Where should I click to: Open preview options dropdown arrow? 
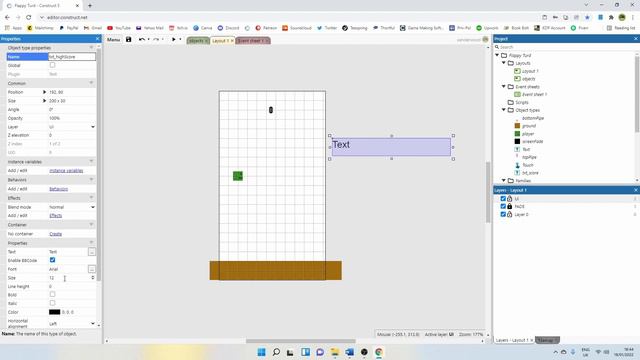click(x=180, y=40)
